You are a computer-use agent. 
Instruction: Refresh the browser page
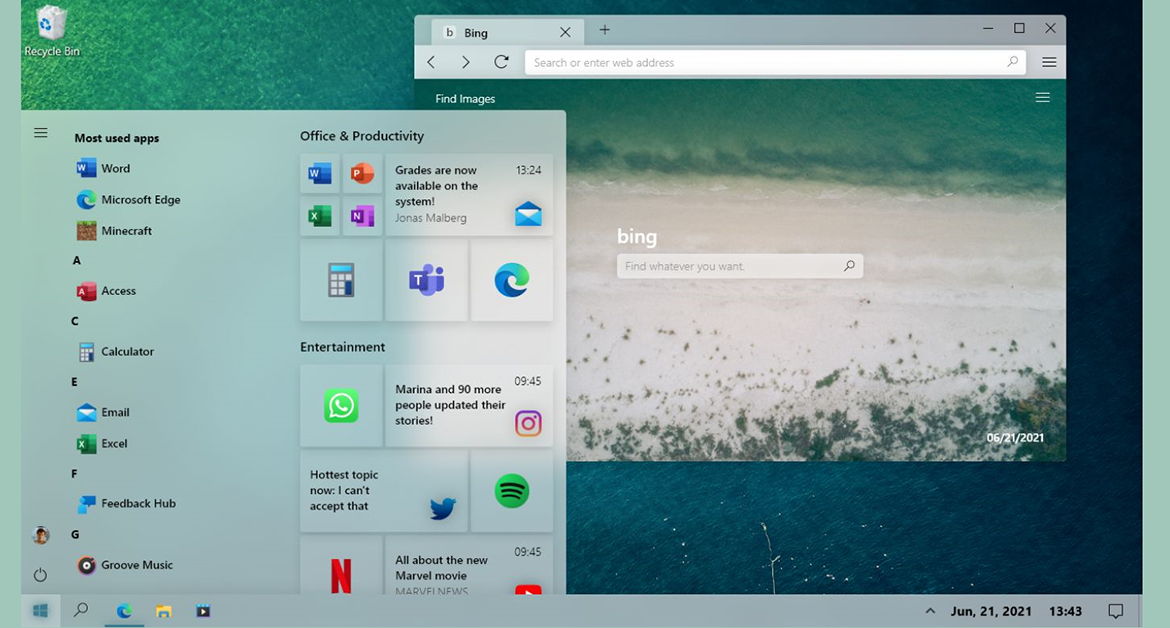tap(501, 62)
